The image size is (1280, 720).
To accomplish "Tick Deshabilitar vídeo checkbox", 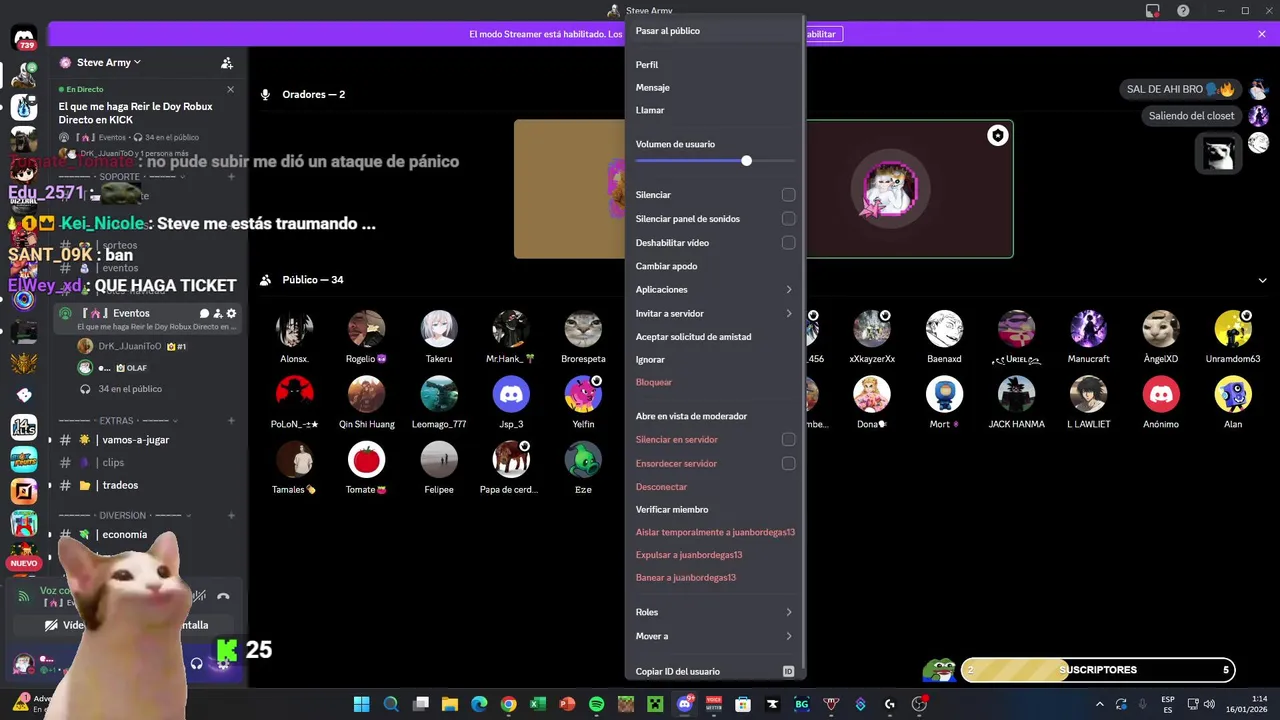I will click(x=788, y=243).
